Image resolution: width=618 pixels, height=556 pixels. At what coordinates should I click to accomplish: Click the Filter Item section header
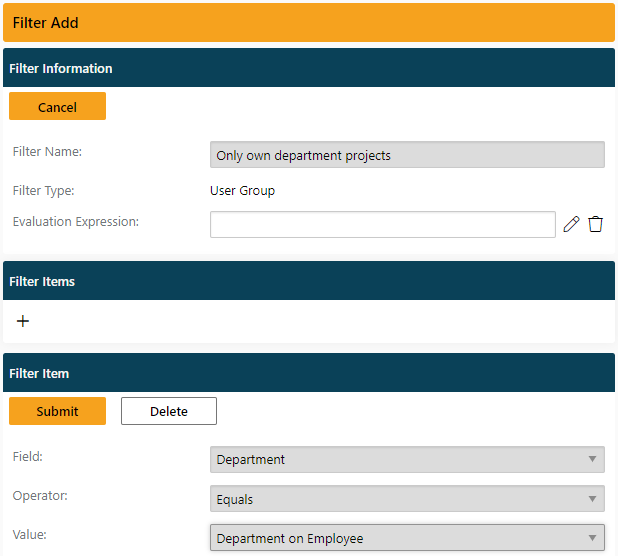pyautogui.click(x=309, y=373)
